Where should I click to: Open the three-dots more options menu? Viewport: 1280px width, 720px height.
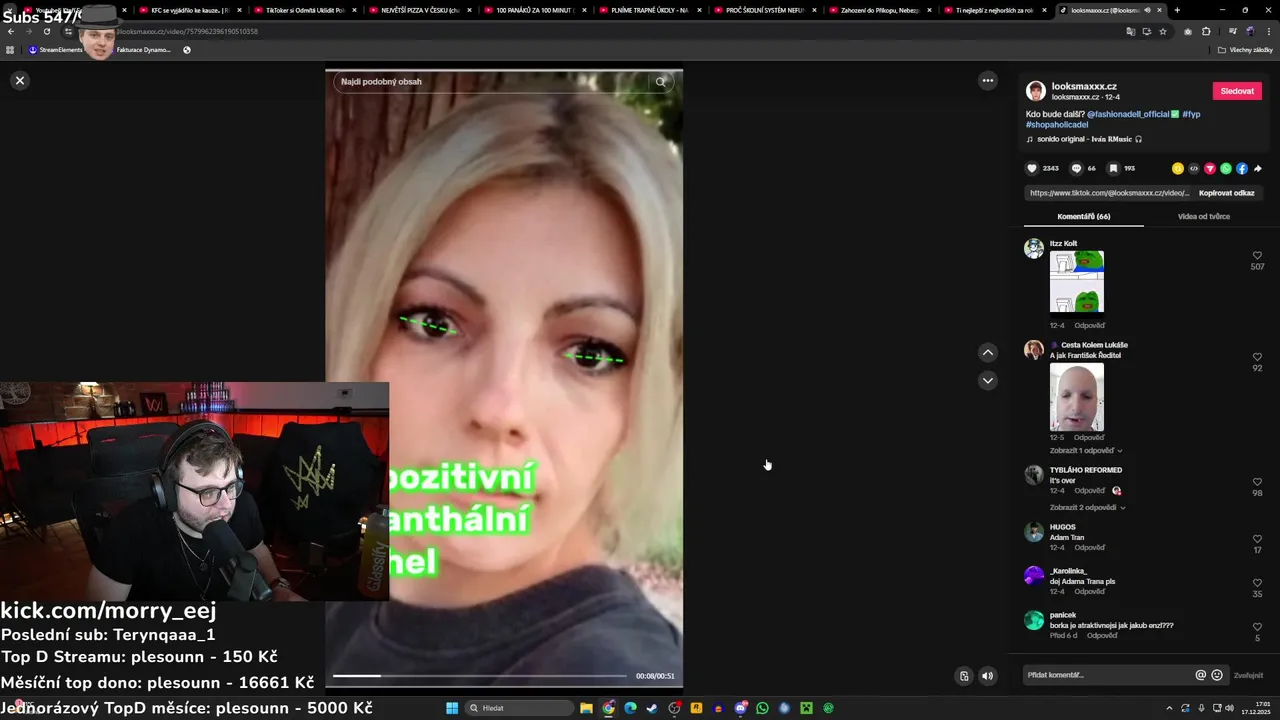(987, 80)
